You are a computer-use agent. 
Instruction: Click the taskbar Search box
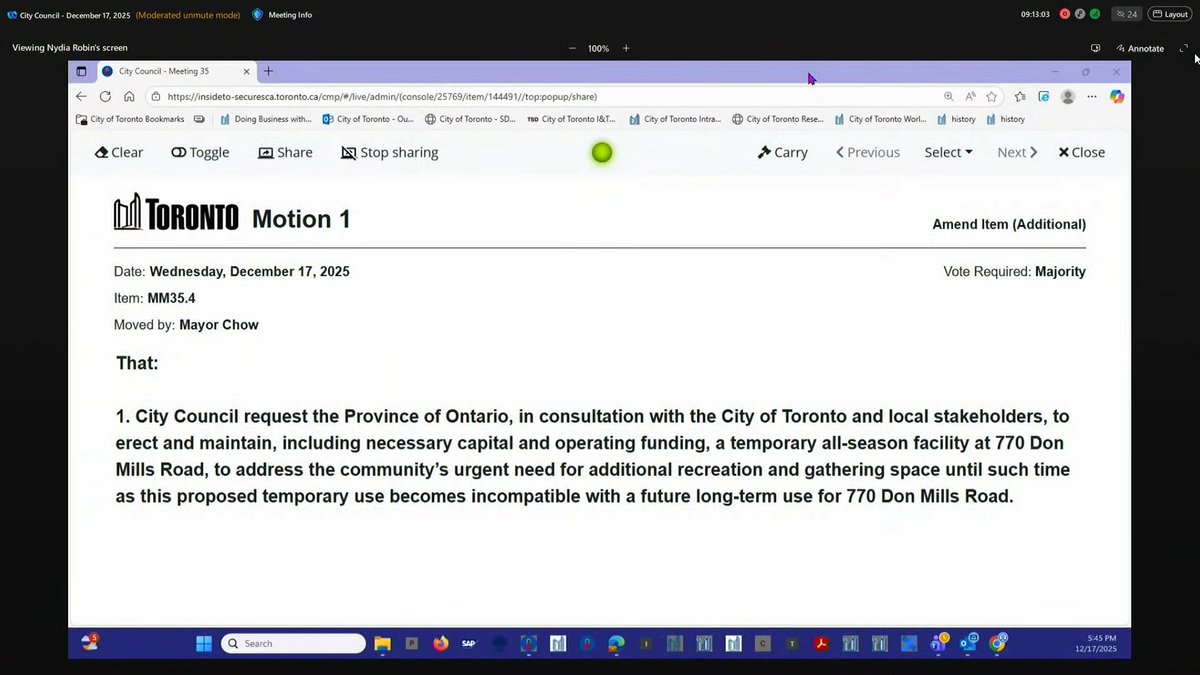click(x=293, y=643)
